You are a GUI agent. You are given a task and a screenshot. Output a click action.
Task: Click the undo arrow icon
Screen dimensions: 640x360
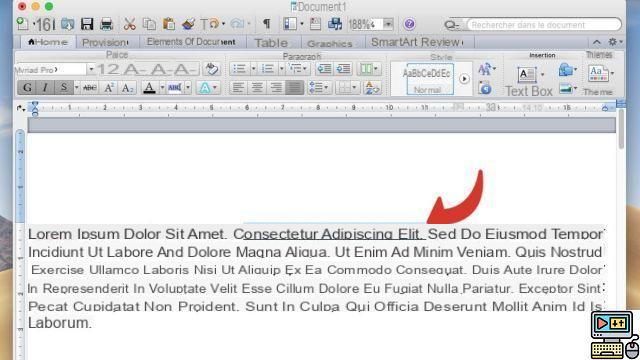coord(213,24)
